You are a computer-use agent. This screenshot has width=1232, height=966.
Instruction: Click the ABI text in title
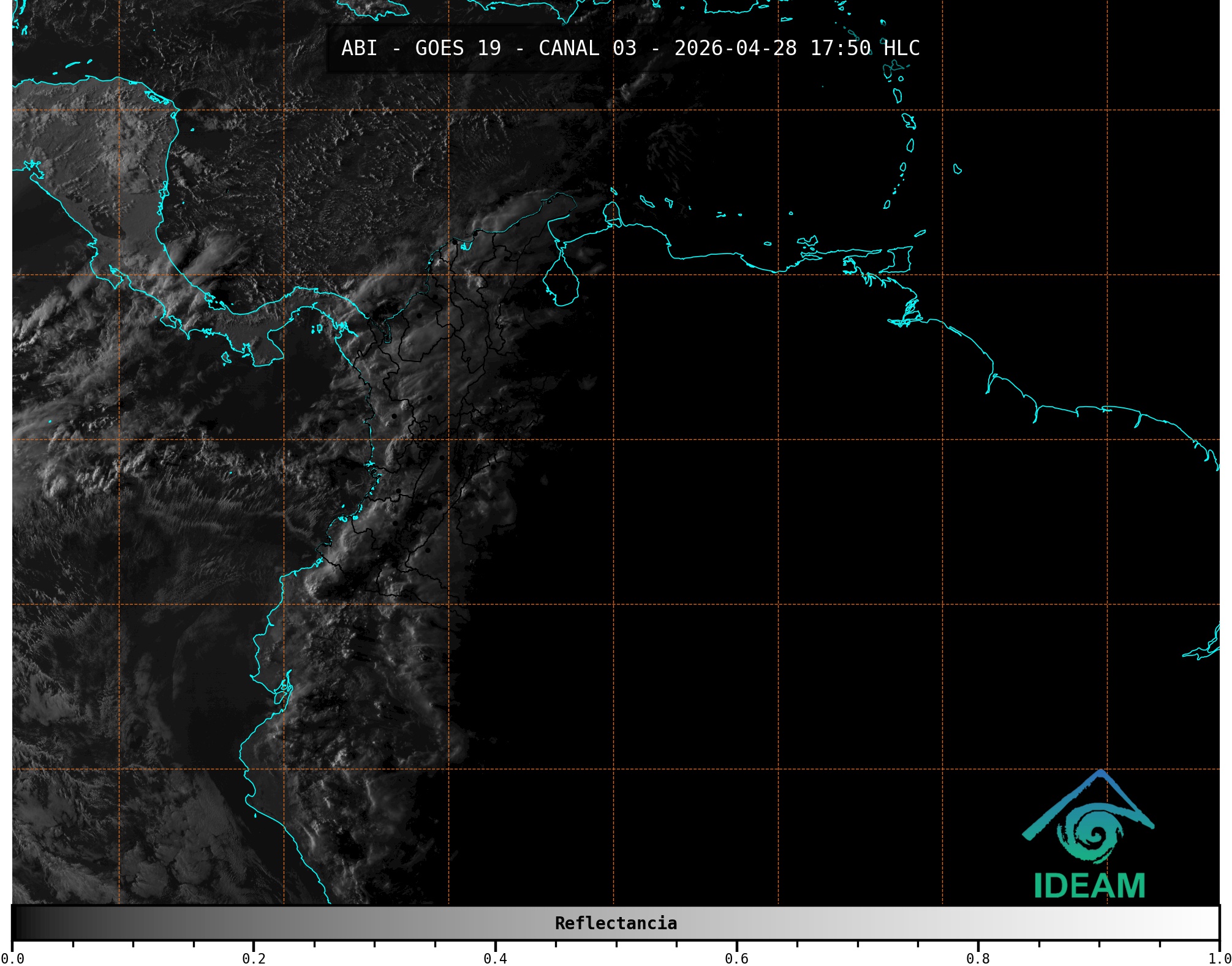pyautogui.click(x=359, y=48)
